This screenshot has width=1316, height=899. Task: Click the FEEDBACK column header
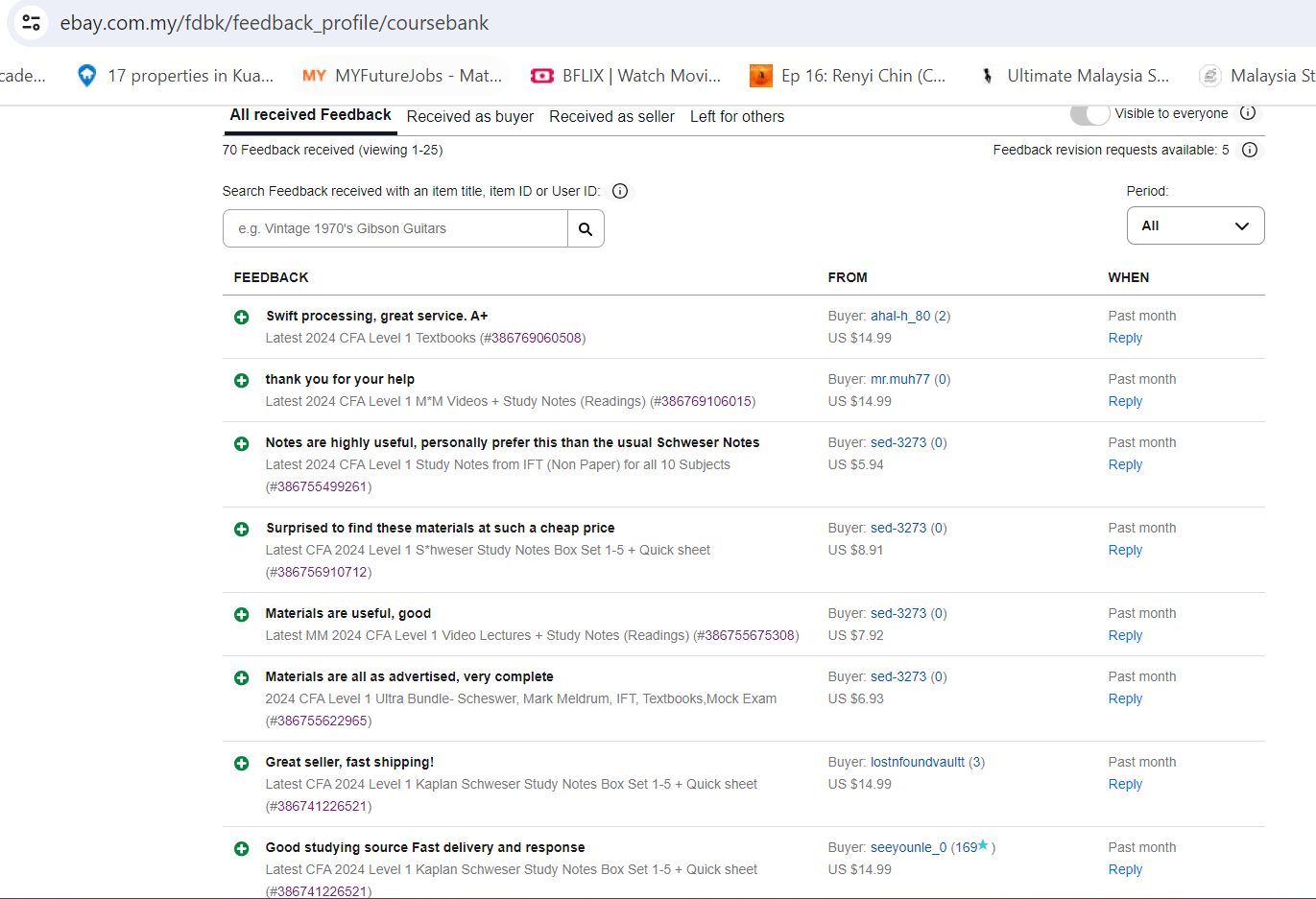[x=271, y=277]
